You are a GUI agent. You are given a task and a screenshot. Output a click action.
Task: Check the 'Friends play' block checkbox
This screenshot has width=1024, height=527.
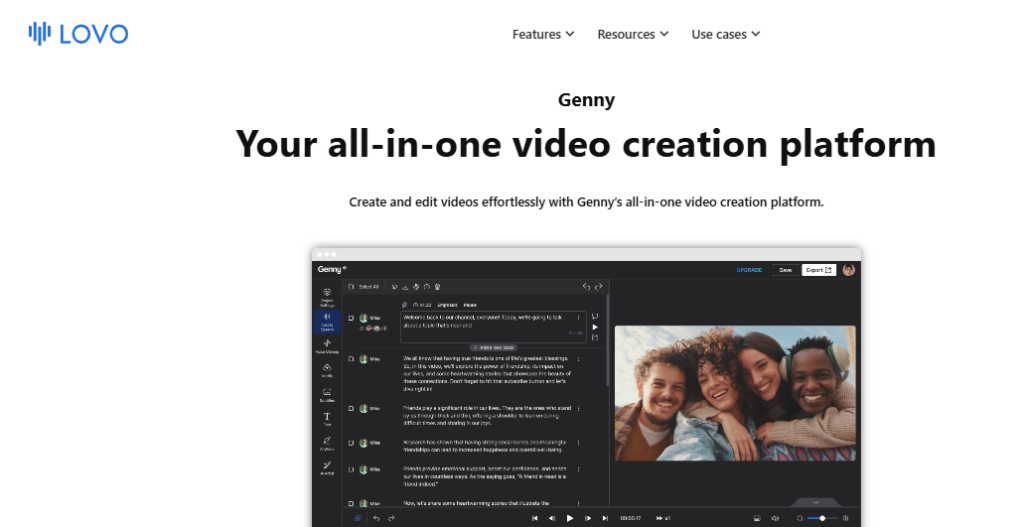(351, 409)
